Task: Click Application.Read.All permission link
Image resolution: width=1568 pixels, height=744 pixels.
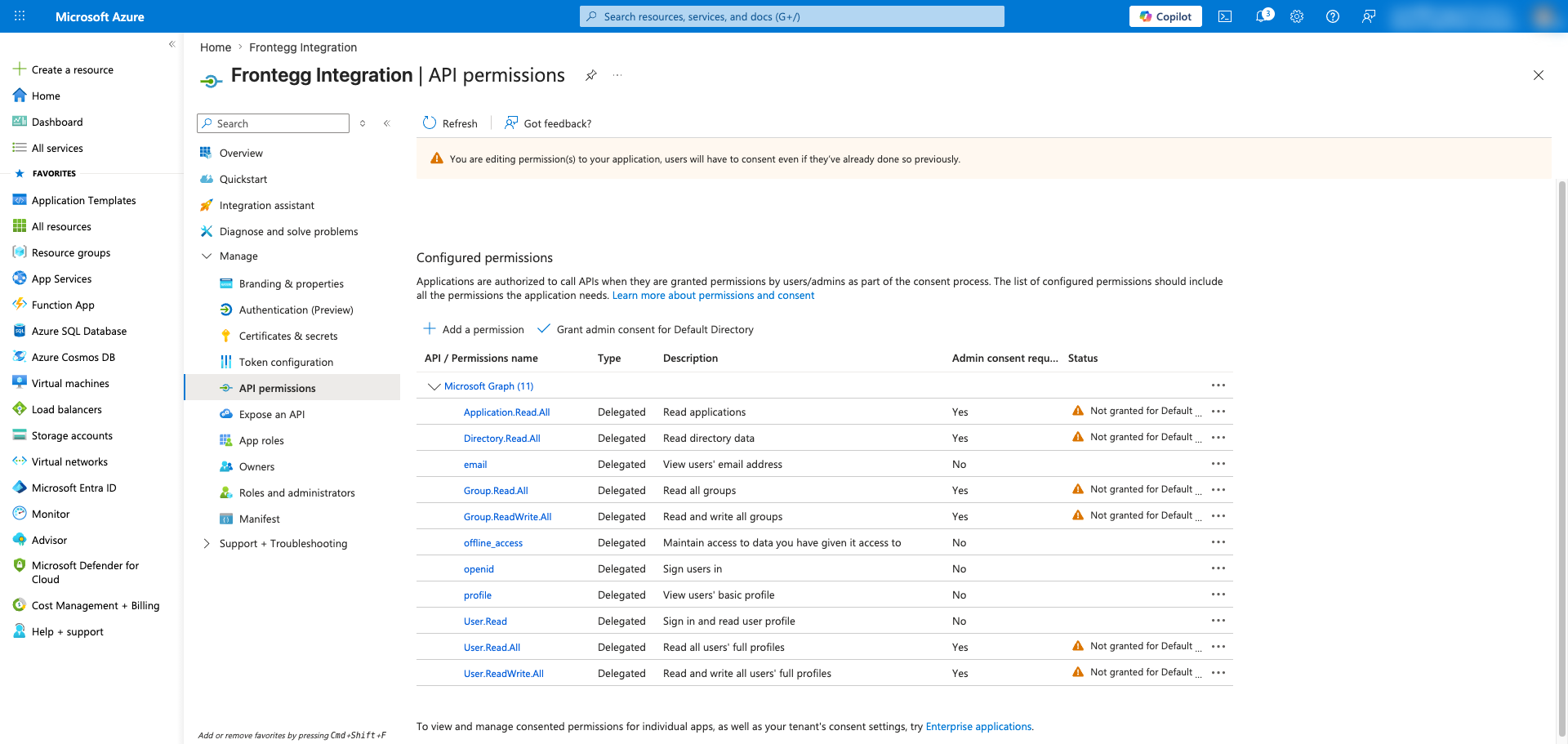Action: 506,412
